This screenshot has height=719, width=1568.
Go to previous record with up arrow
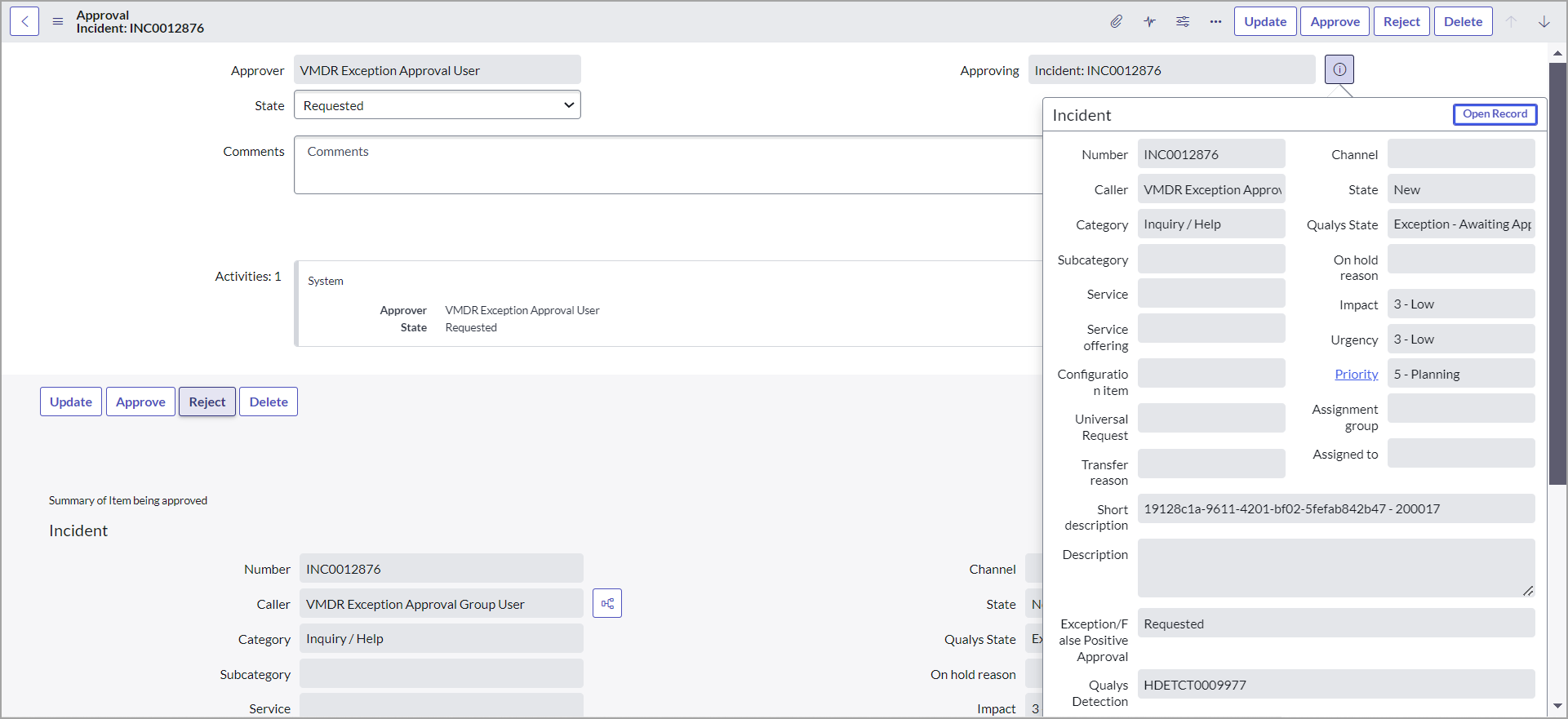click(1511, 22)
